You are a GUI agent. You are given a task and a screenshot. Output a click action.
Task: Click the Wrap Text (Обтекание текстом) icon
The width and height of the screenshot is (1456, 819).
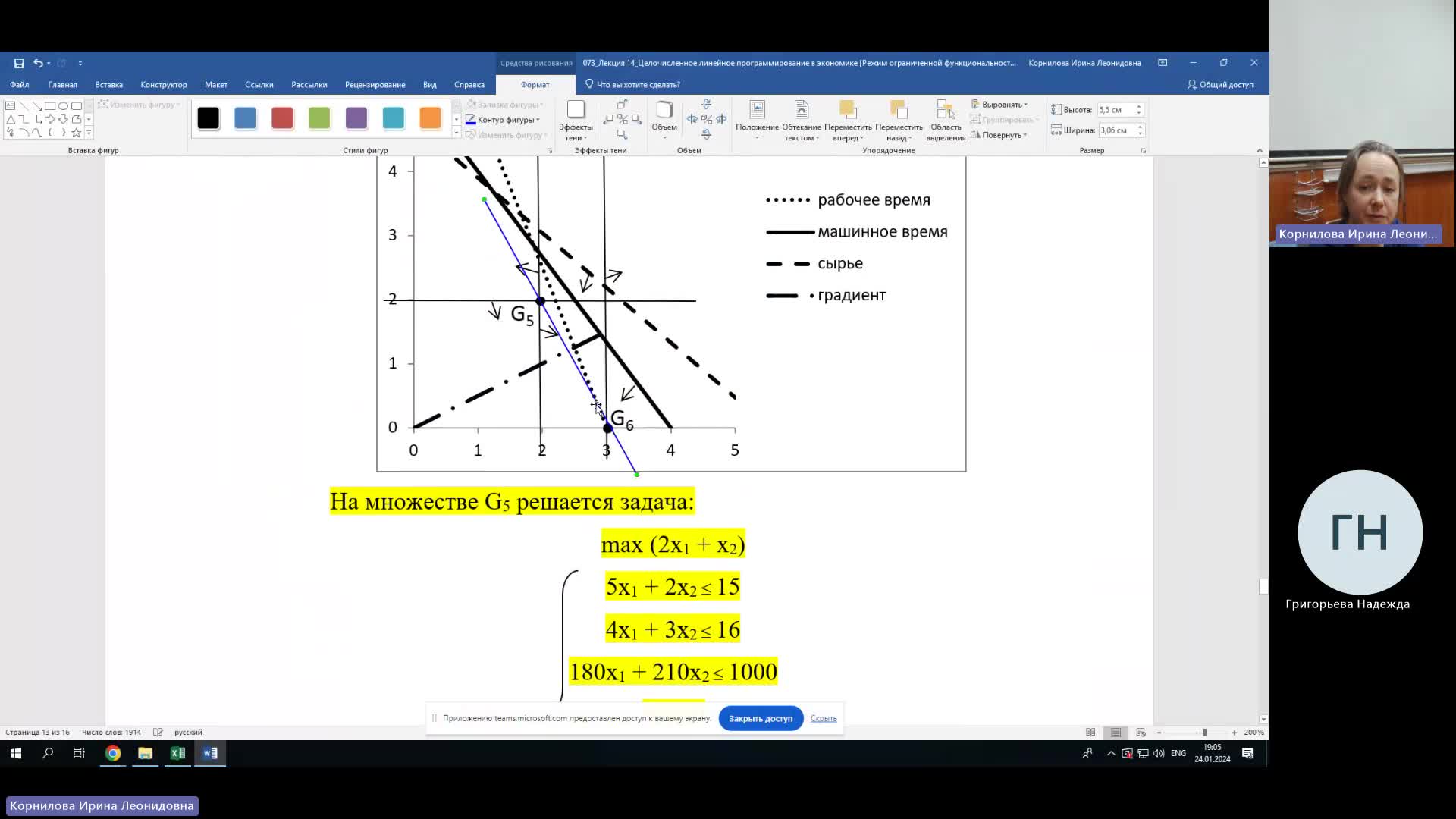(x=802, y=110)
